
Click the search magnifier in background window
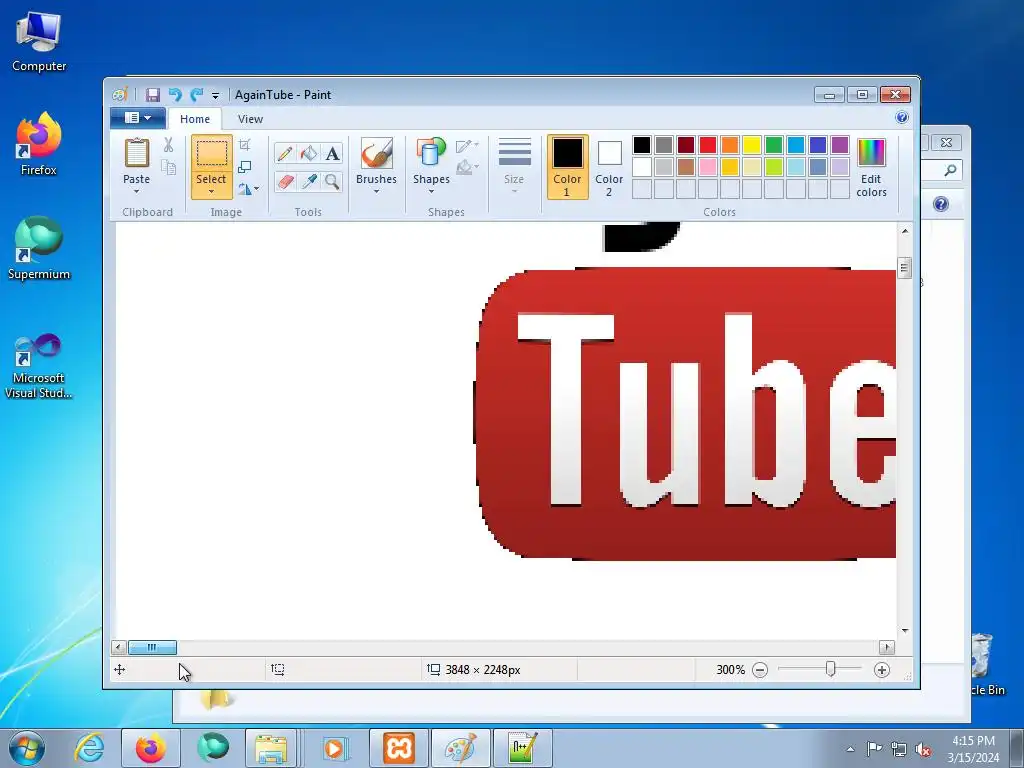click(950, 170)
